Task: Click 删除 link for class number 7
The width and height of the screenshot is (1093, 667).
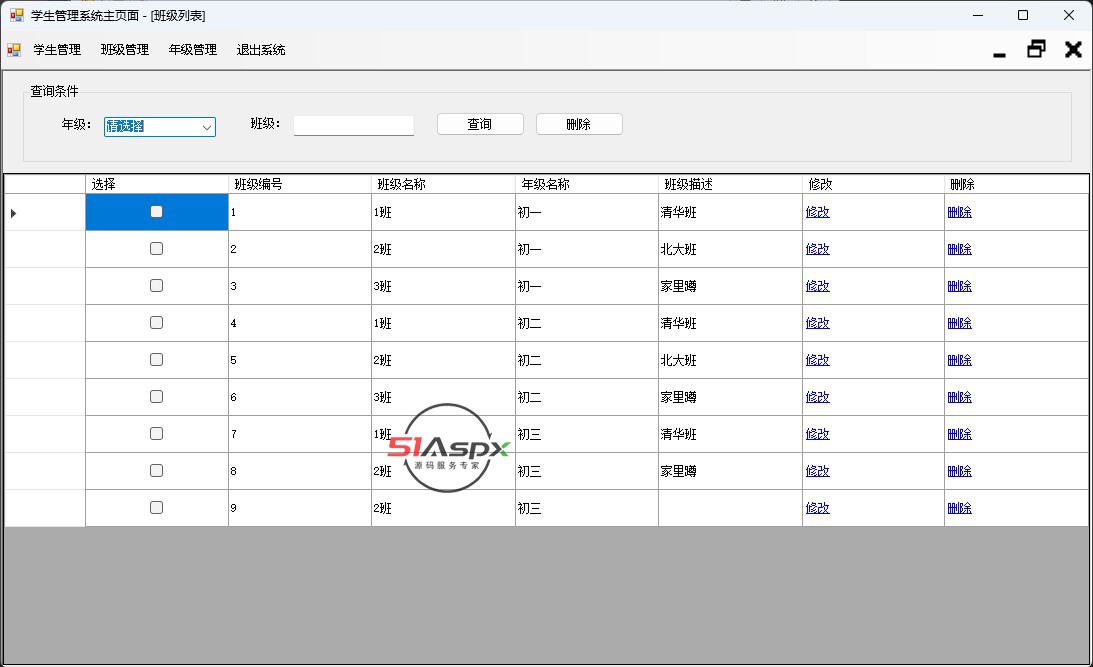Action: (x=959, y=434)
